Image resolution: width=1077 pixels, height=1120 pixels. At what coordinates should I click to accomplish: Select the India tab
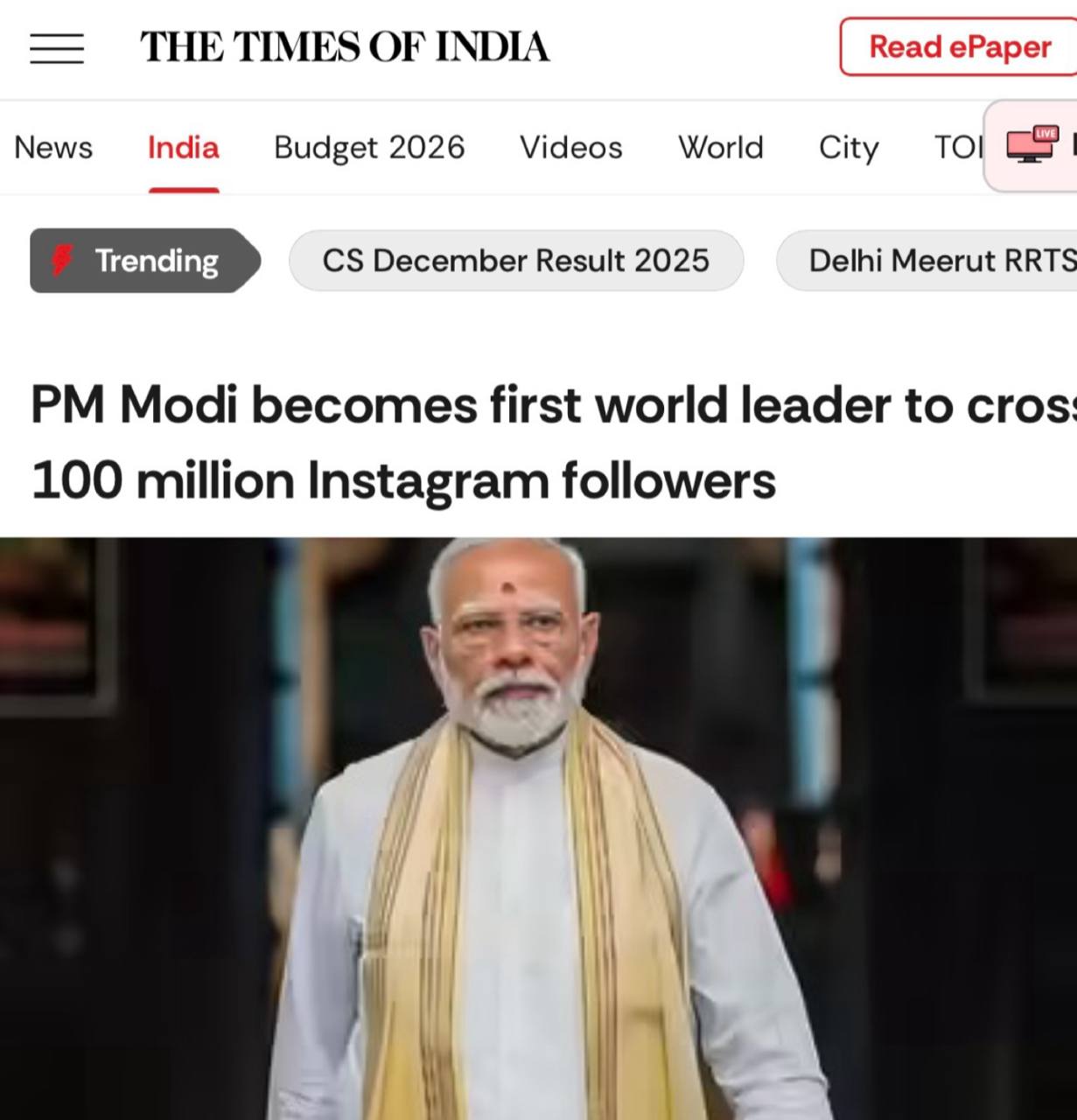183,148
